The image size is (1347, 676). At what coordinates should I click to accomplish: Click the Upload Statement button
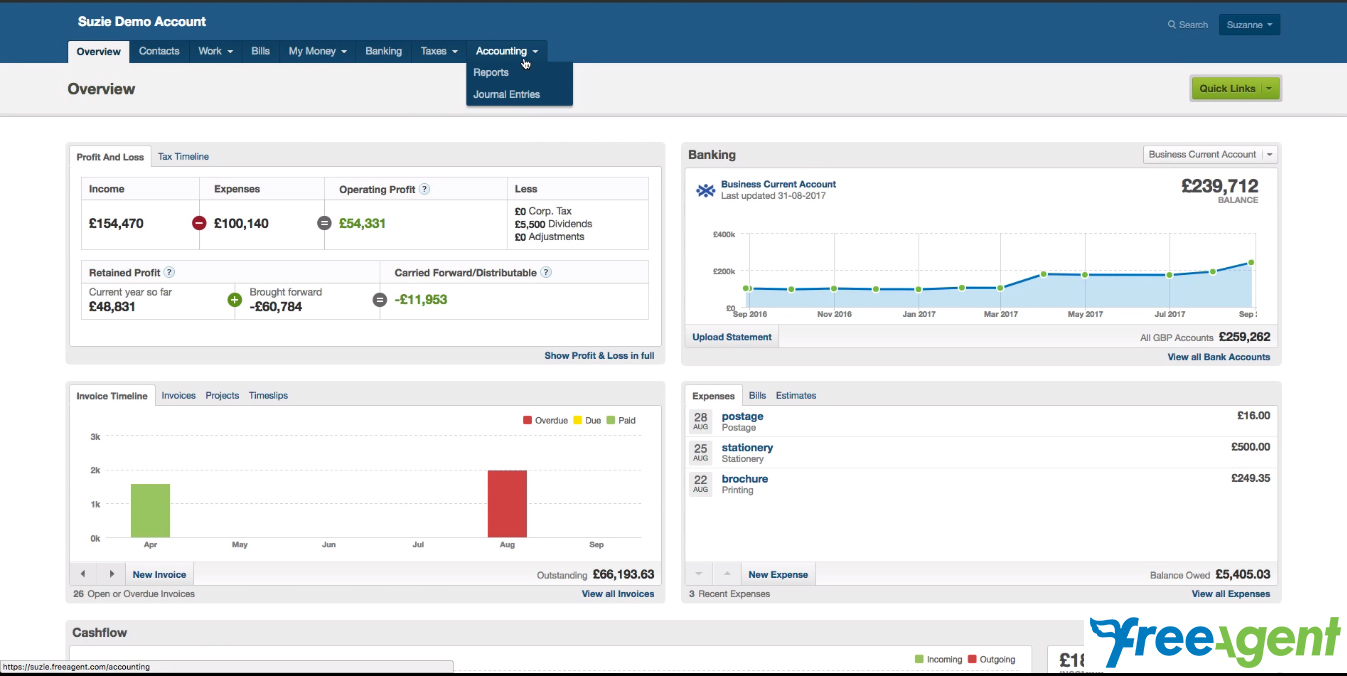[732, 337]
